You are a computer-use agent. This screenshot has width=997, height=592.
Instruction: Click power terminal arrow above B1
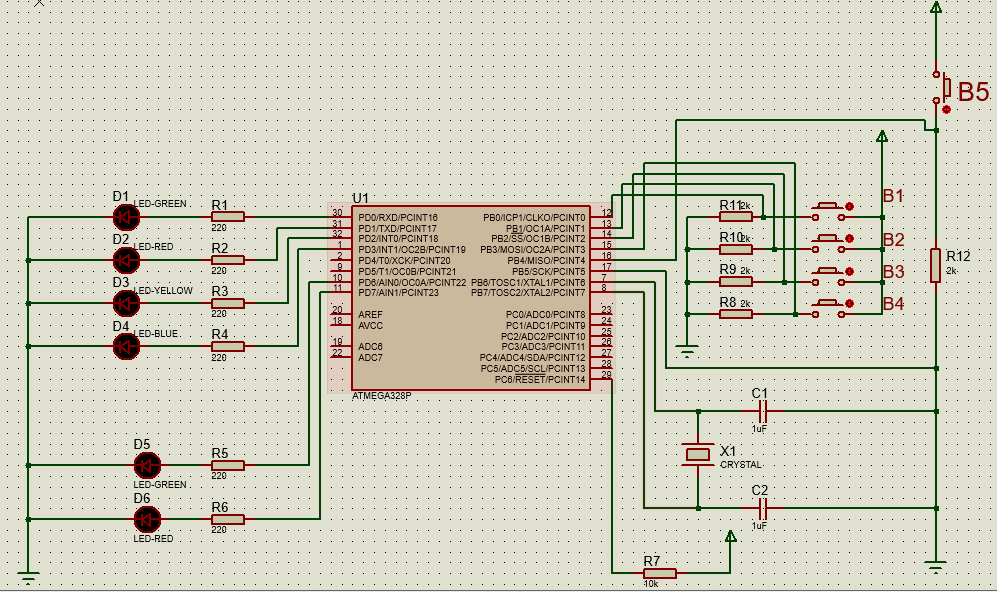pos(882,136)
